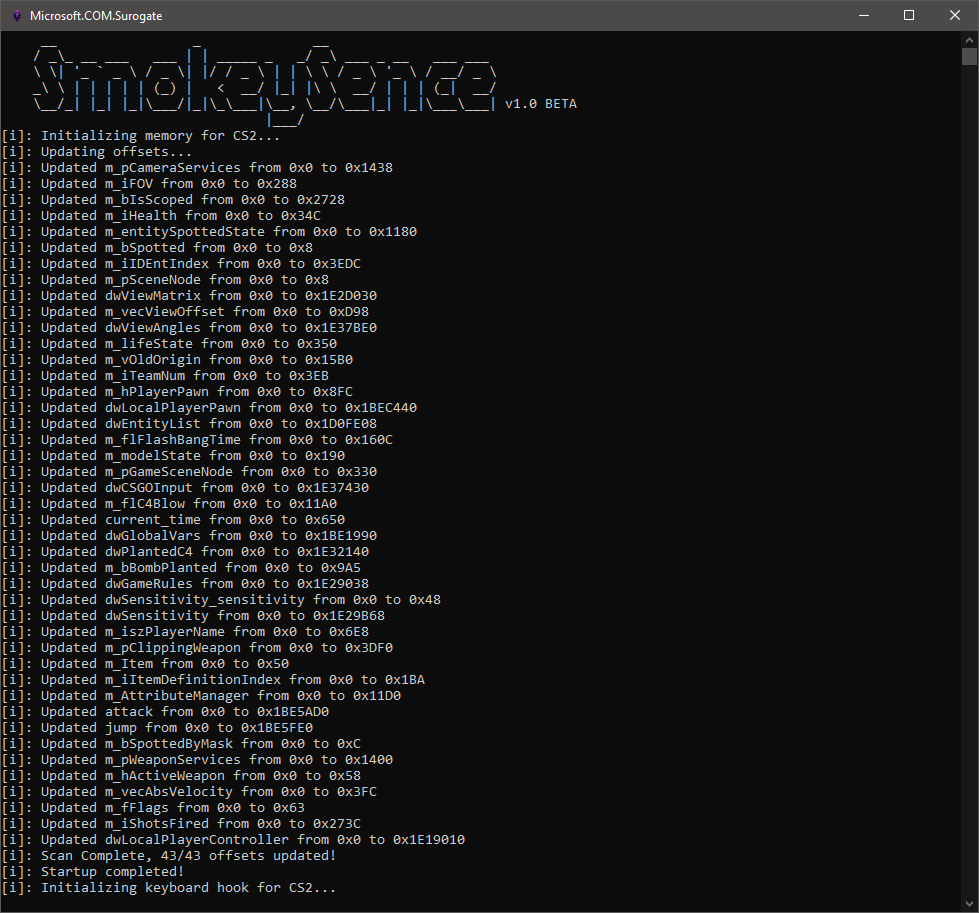Click the 'Updated dwLocalPlayerController' line

pos(233,840)
